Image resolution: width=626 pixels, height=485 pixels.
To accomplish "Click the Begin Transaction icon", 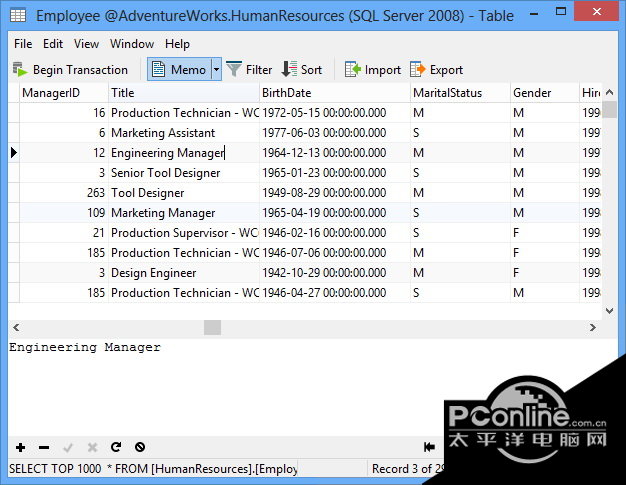I will pos(20,69).
